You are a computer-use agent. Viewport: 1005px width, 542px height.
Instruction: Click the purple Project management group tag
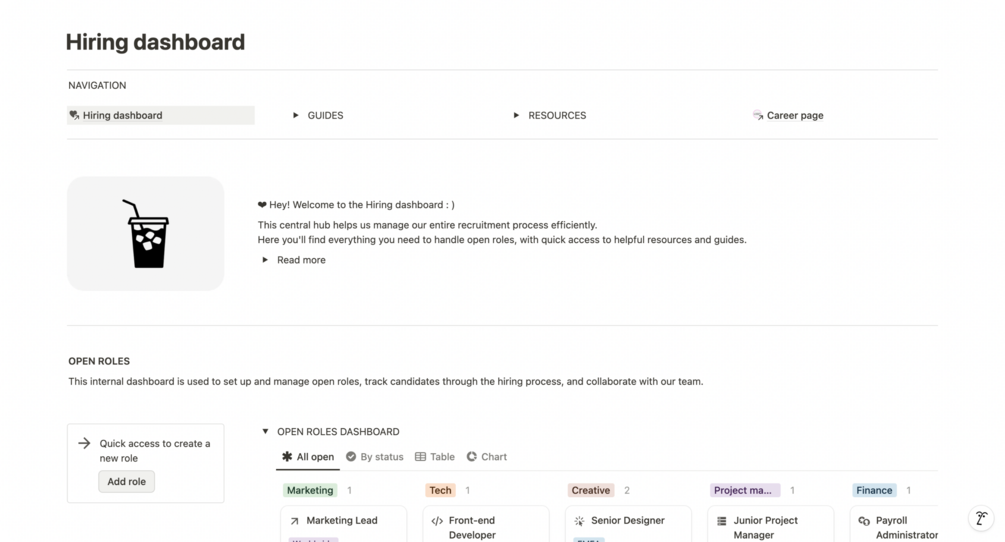tap(745, 490)
